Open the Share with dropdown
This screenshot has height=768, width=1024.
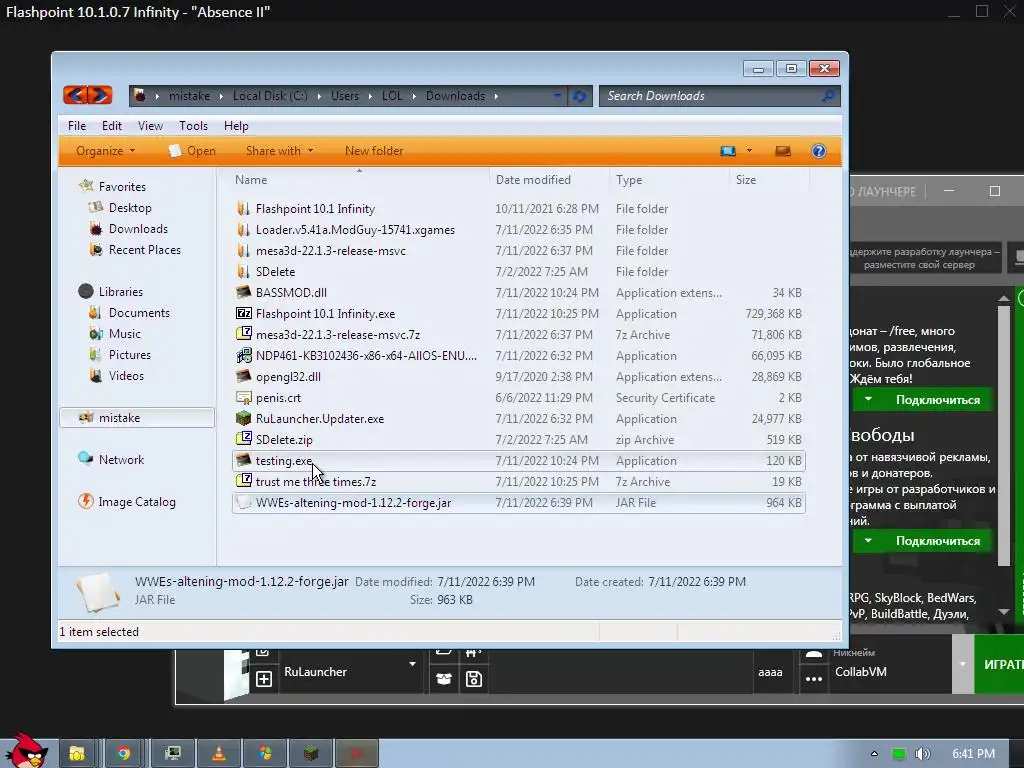click(x=280, y=151)
